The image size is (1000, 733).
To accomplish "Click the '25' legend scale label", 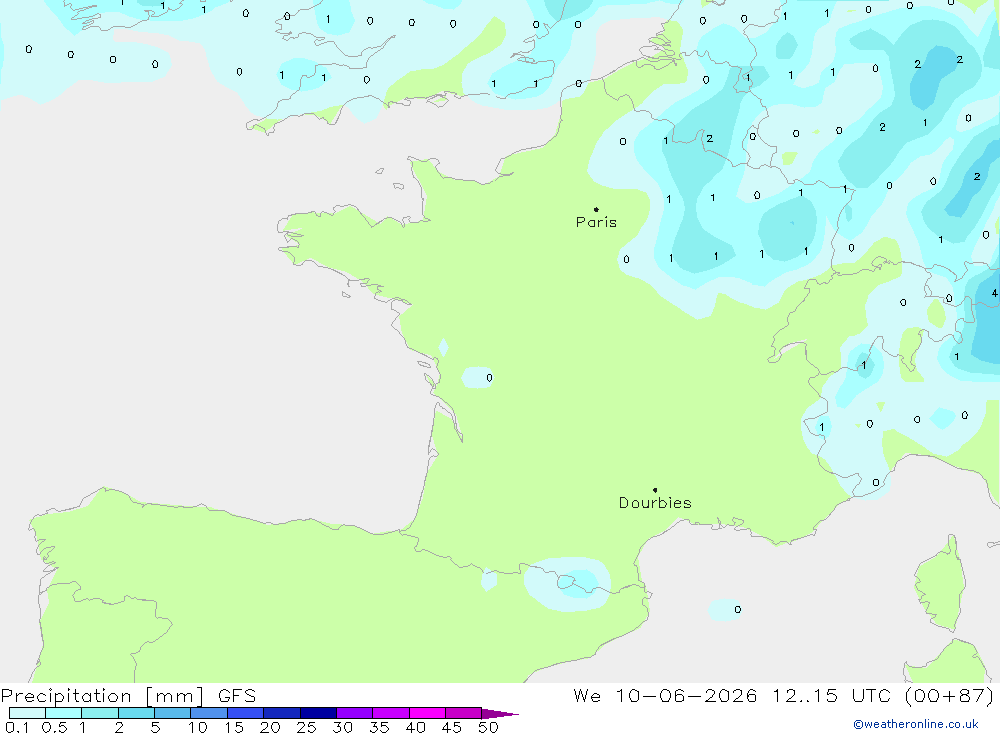I will click(x=306, y=727).
